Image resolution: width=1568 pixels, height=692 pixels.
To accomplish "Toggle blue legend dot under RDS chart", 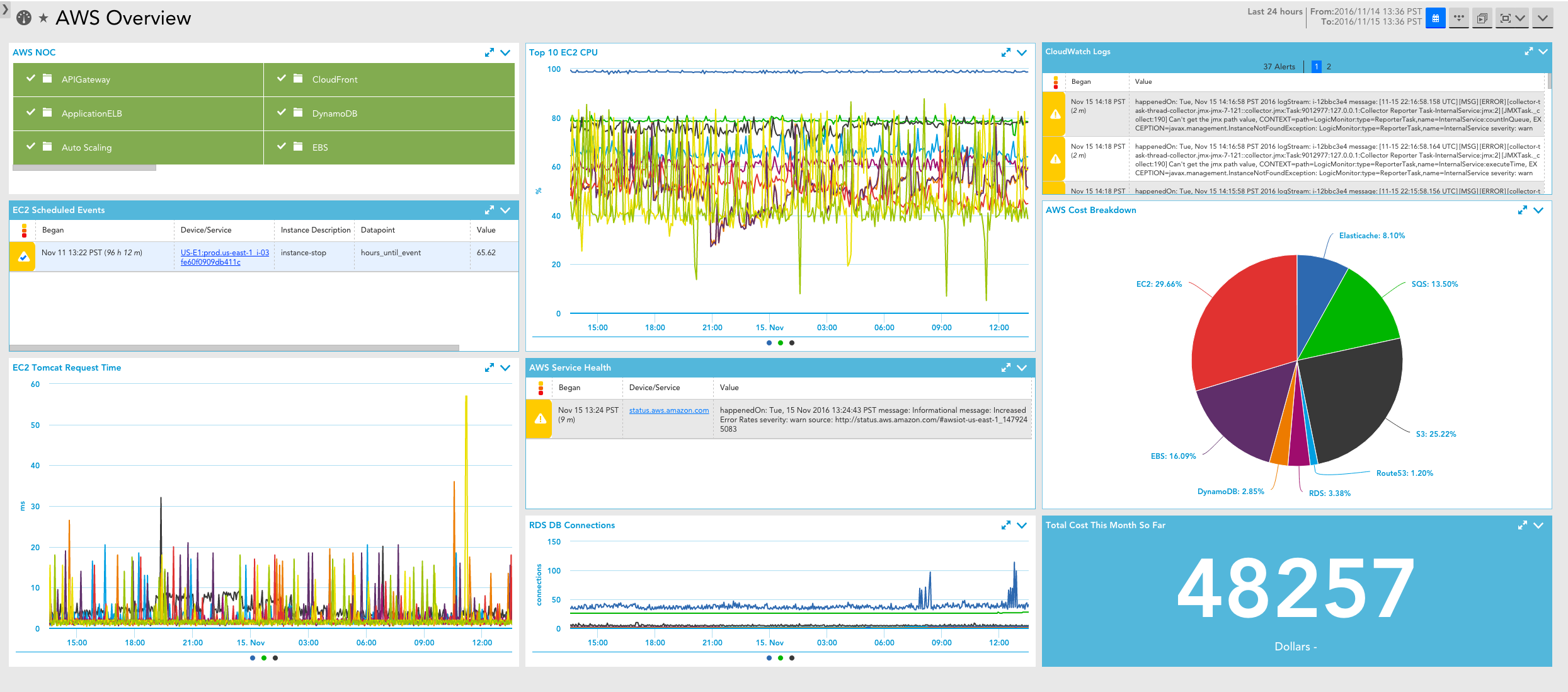I will 769,658.
